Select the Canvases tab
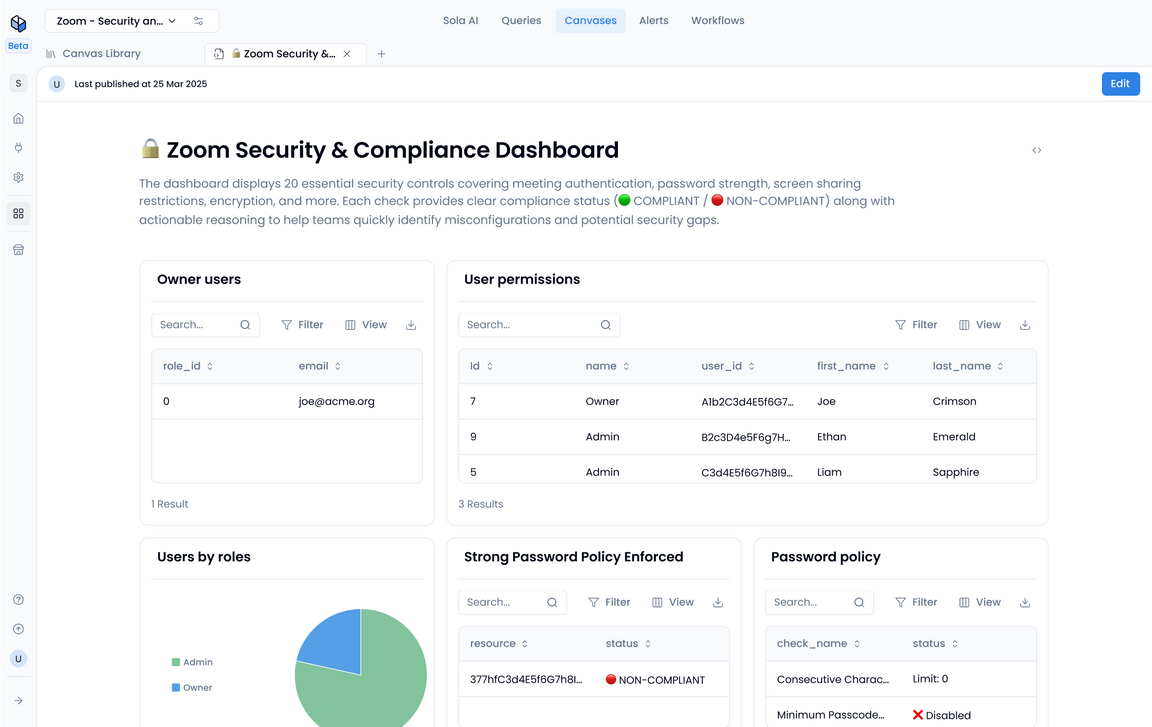 591,21
